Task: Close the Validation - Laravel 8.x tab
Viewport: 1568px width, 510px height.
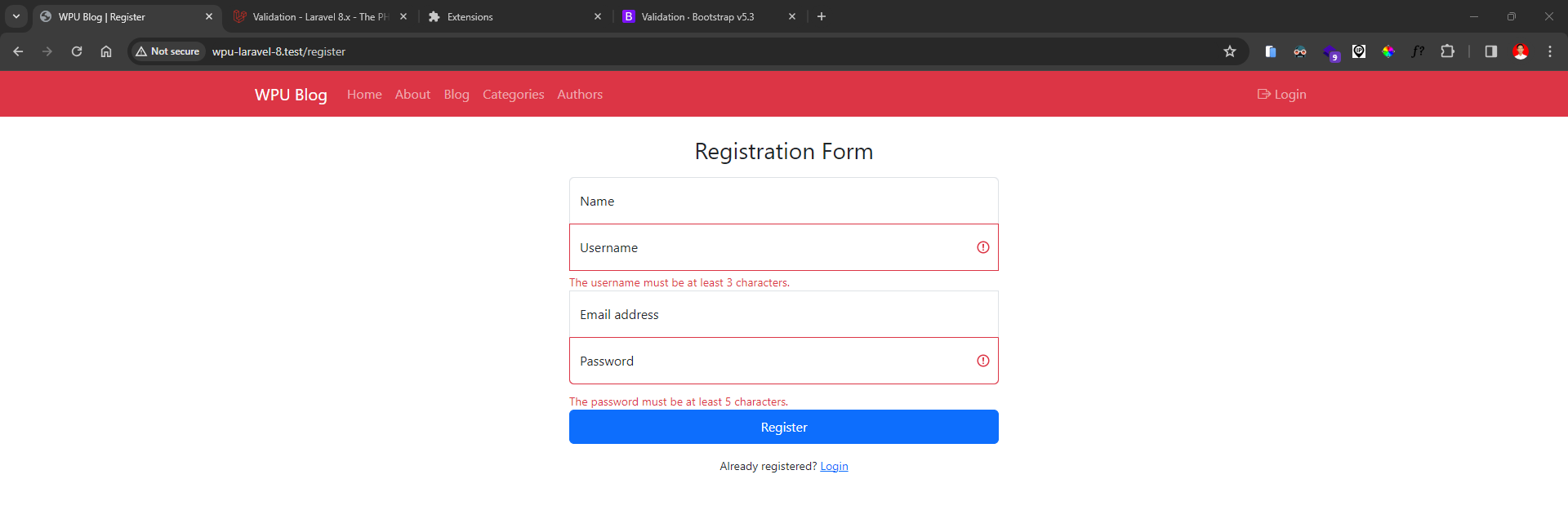Action: [x=403, y=16]
